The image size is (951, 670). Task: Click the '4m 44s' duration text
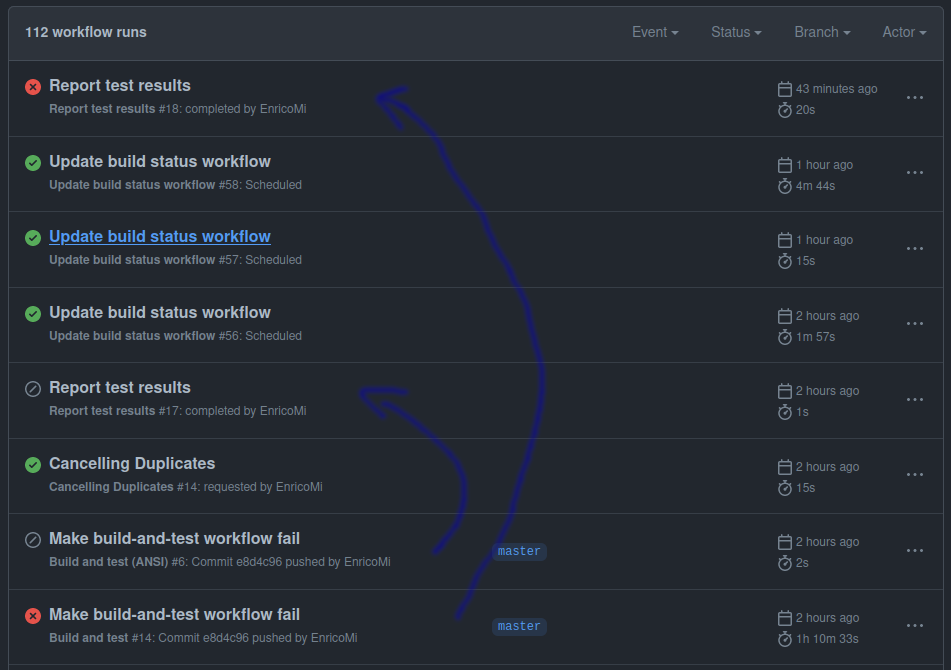[x=815, y=186]
